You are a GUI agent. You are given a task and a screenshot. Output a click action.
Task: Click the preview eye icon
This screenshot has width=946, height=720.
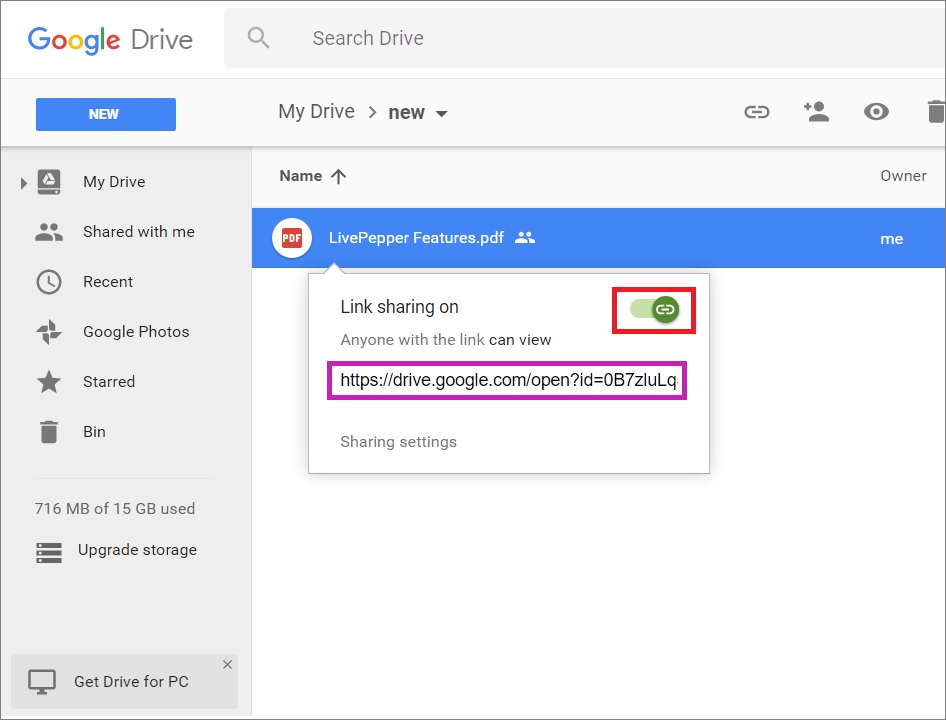point(876,112)
